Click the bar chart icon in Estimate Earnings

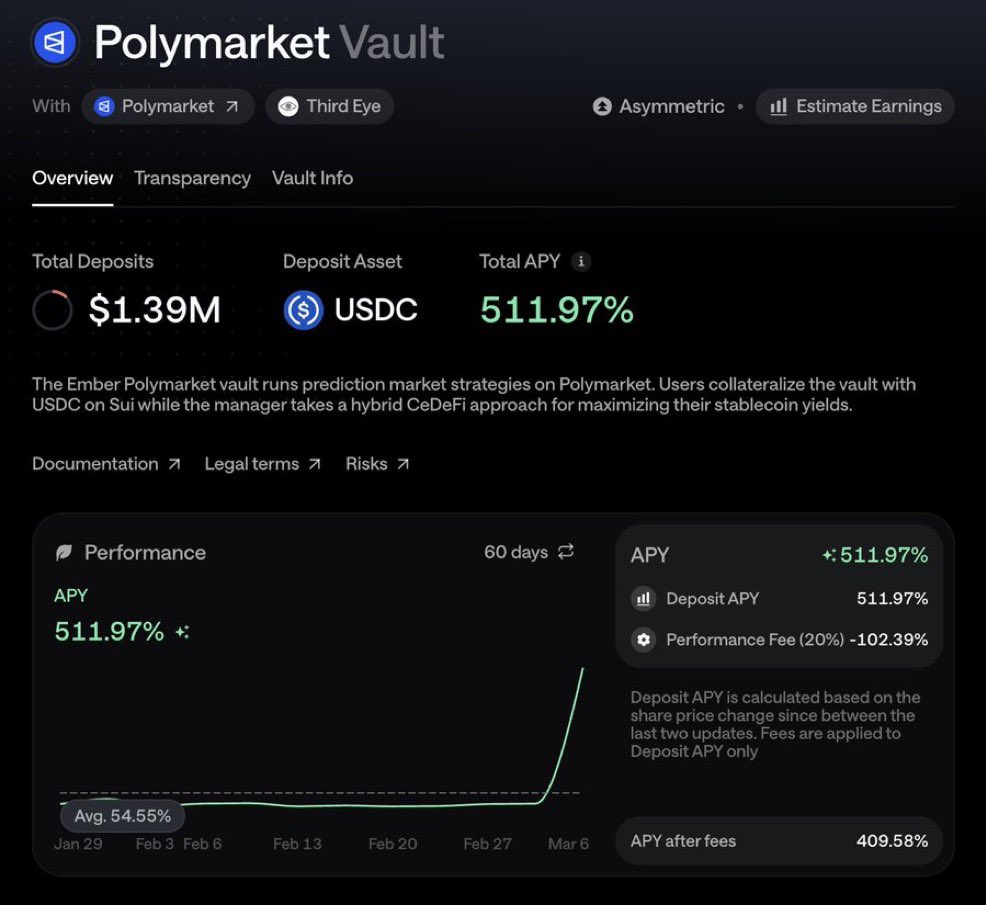[778, 106]
